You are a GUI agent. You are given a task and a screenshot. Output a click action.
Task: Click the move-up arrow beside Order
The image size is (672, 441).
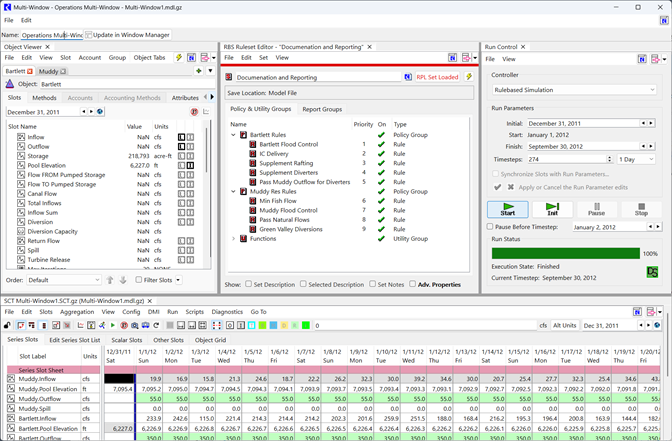tap(108, 281)
